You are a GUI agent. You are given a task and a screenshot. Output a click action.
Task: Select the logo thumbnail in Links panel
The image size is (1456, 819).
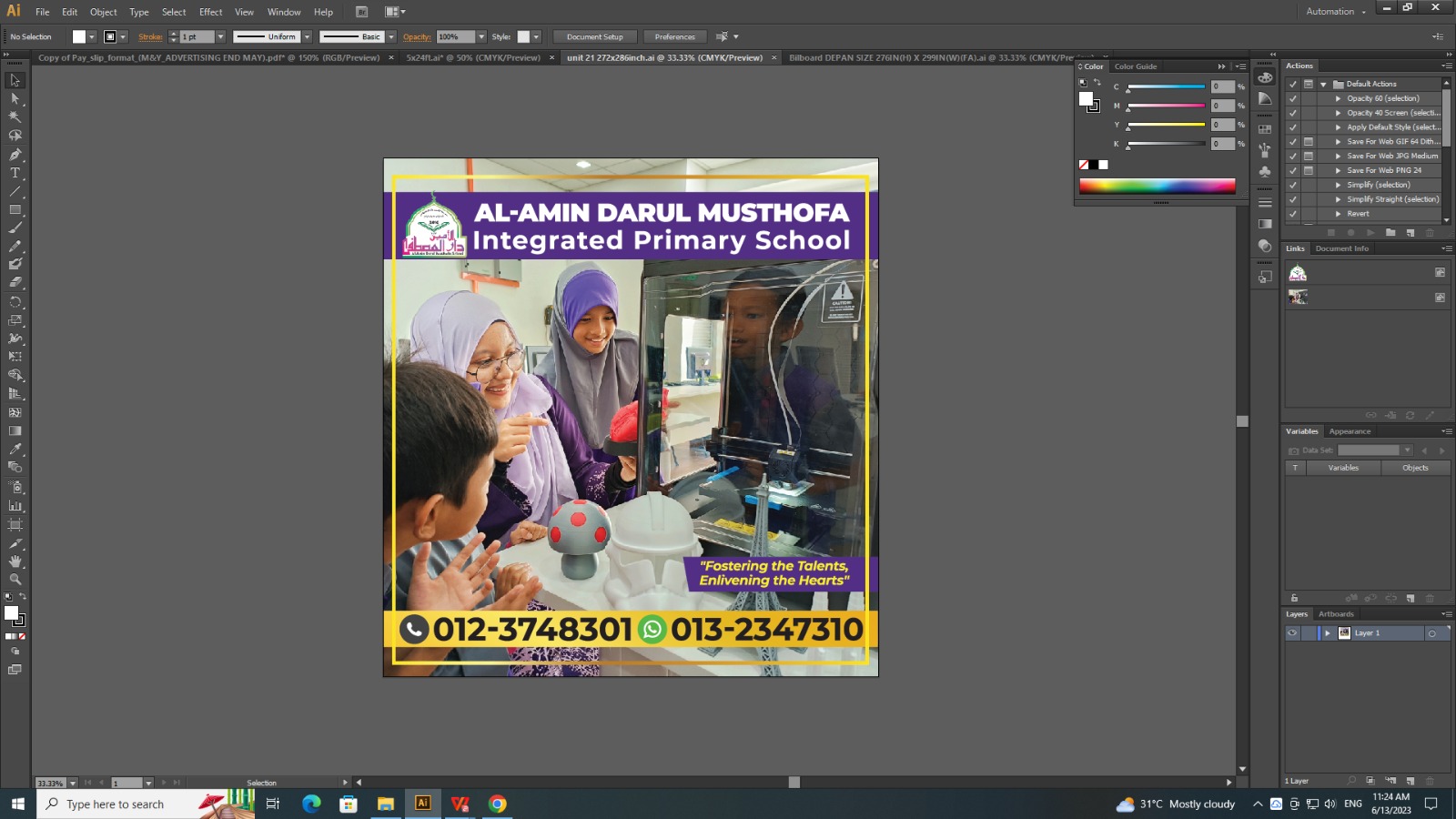pyautogui.click(x=1298, y=273)
